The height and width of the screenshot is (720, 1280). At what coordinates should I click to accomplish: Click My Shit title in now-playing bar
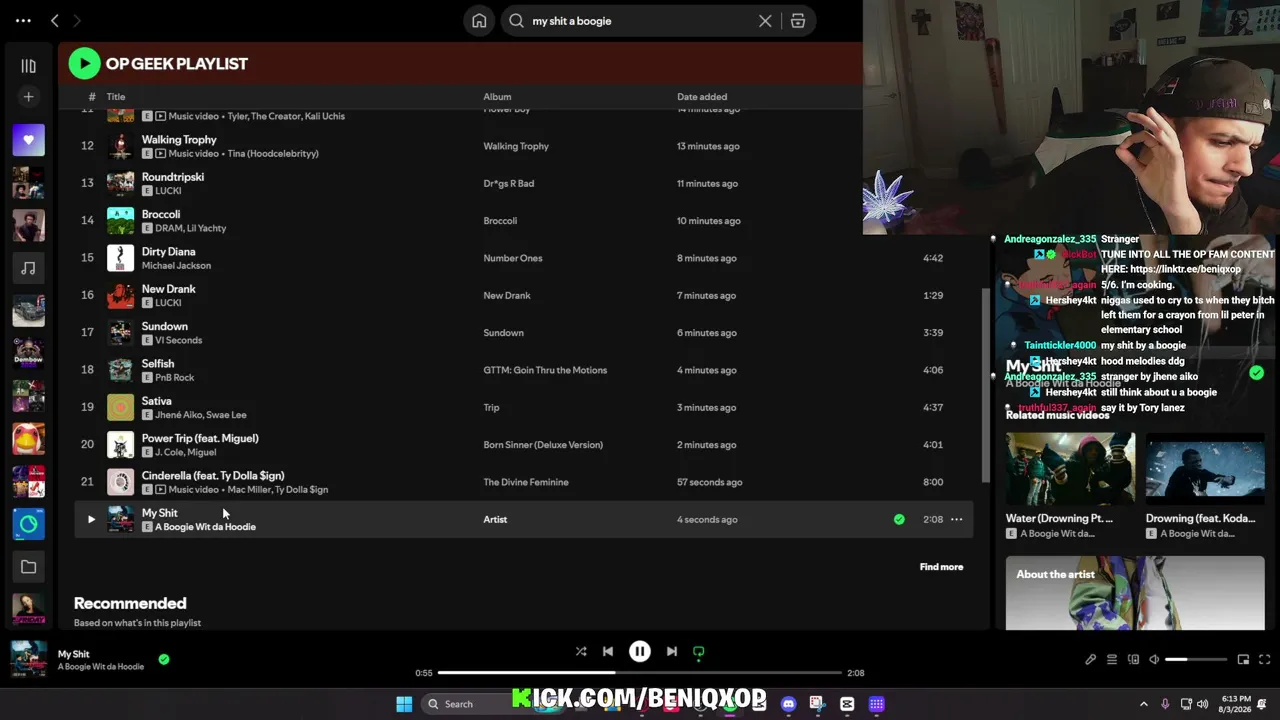coord(74,654)
